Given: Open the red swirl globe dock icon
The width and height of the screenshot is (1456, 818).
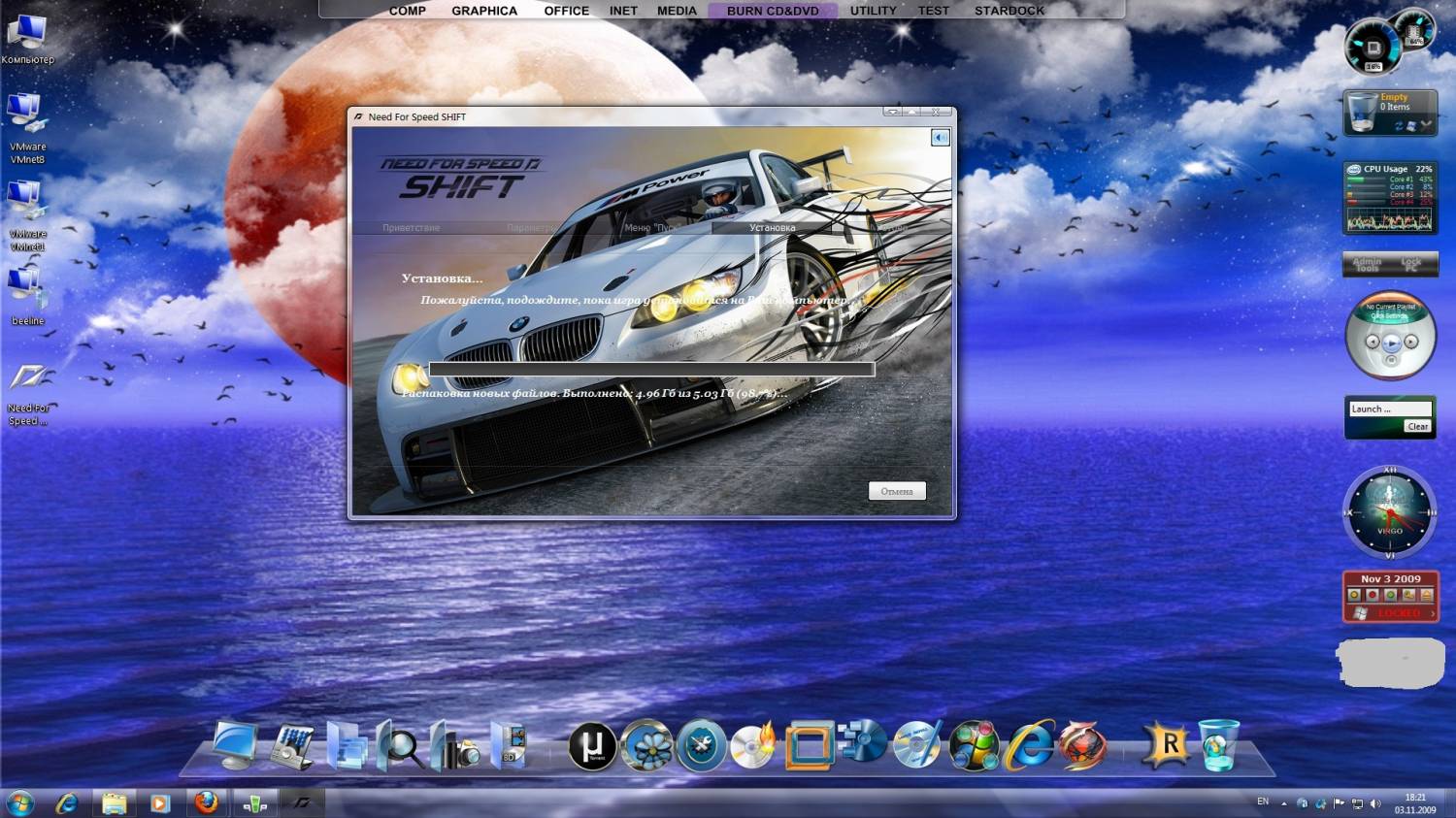Looking at the screenshot, I should [1082, 746].
